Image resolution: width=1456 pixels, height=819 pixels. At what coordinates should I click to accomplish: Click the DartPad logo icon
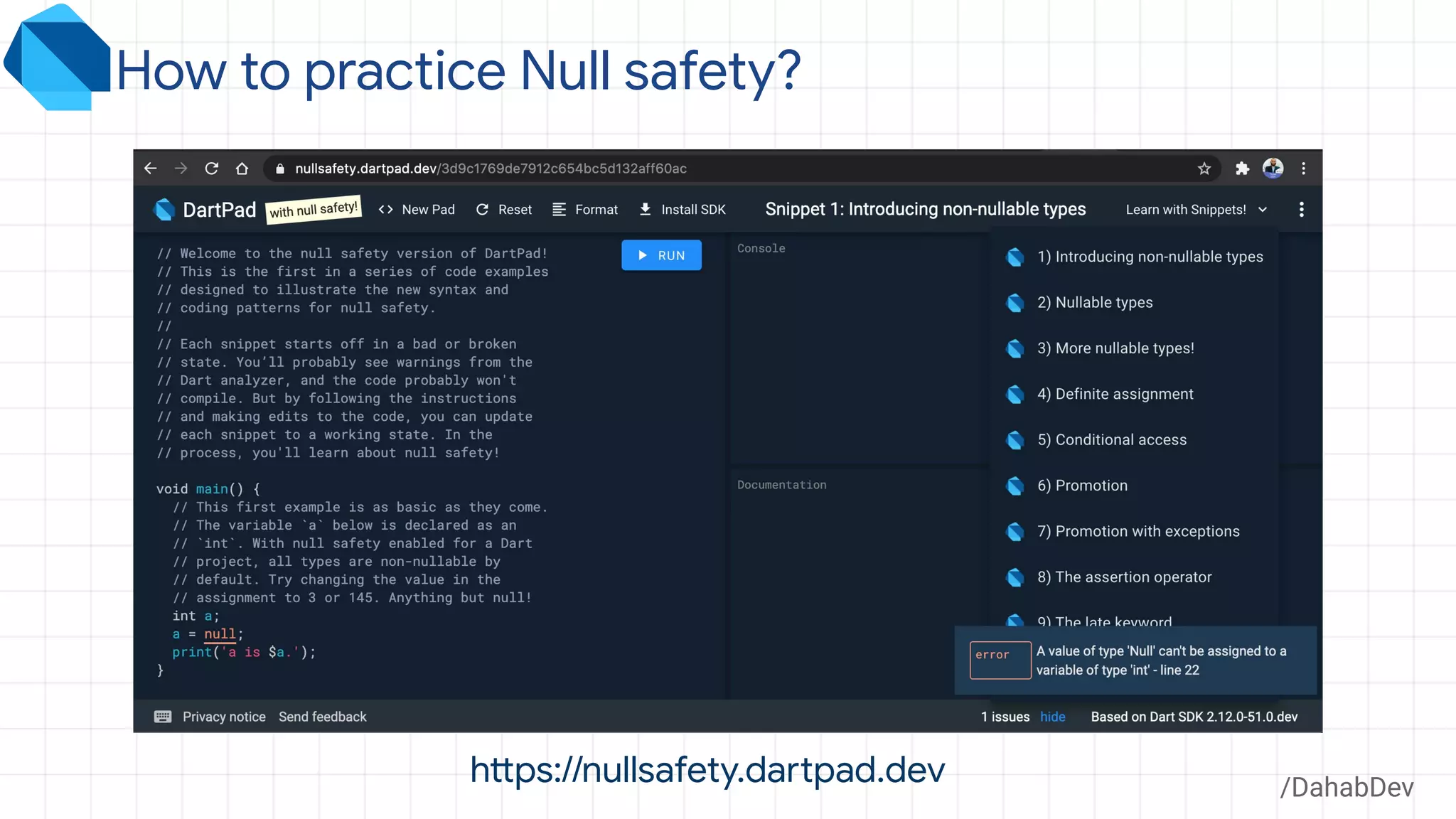tap(164, 210)
